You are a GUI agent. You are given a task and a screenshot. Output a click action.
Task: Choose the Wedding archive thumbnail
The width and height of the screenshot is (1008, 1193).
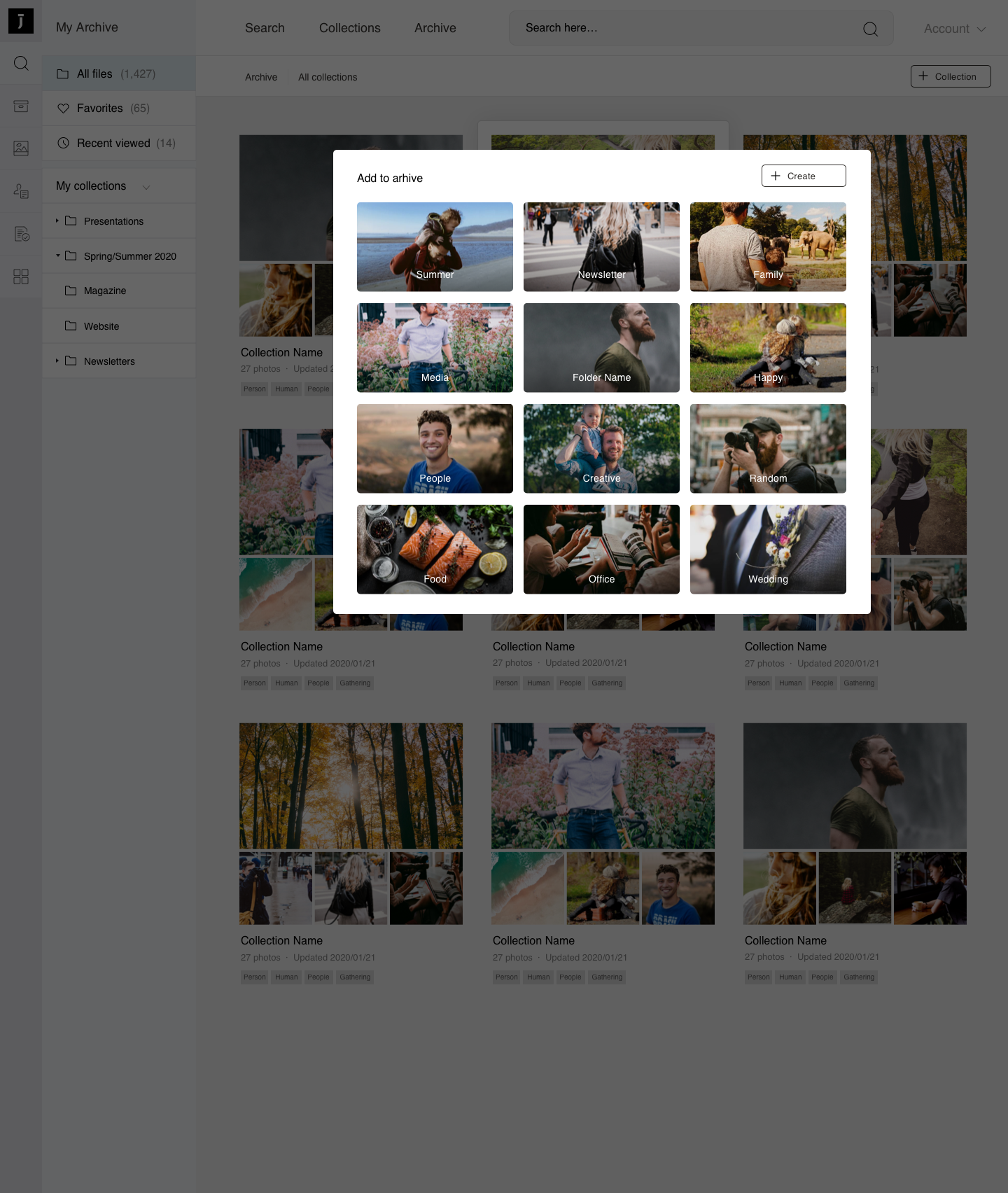pyautogui.click(x=768, y=550)
